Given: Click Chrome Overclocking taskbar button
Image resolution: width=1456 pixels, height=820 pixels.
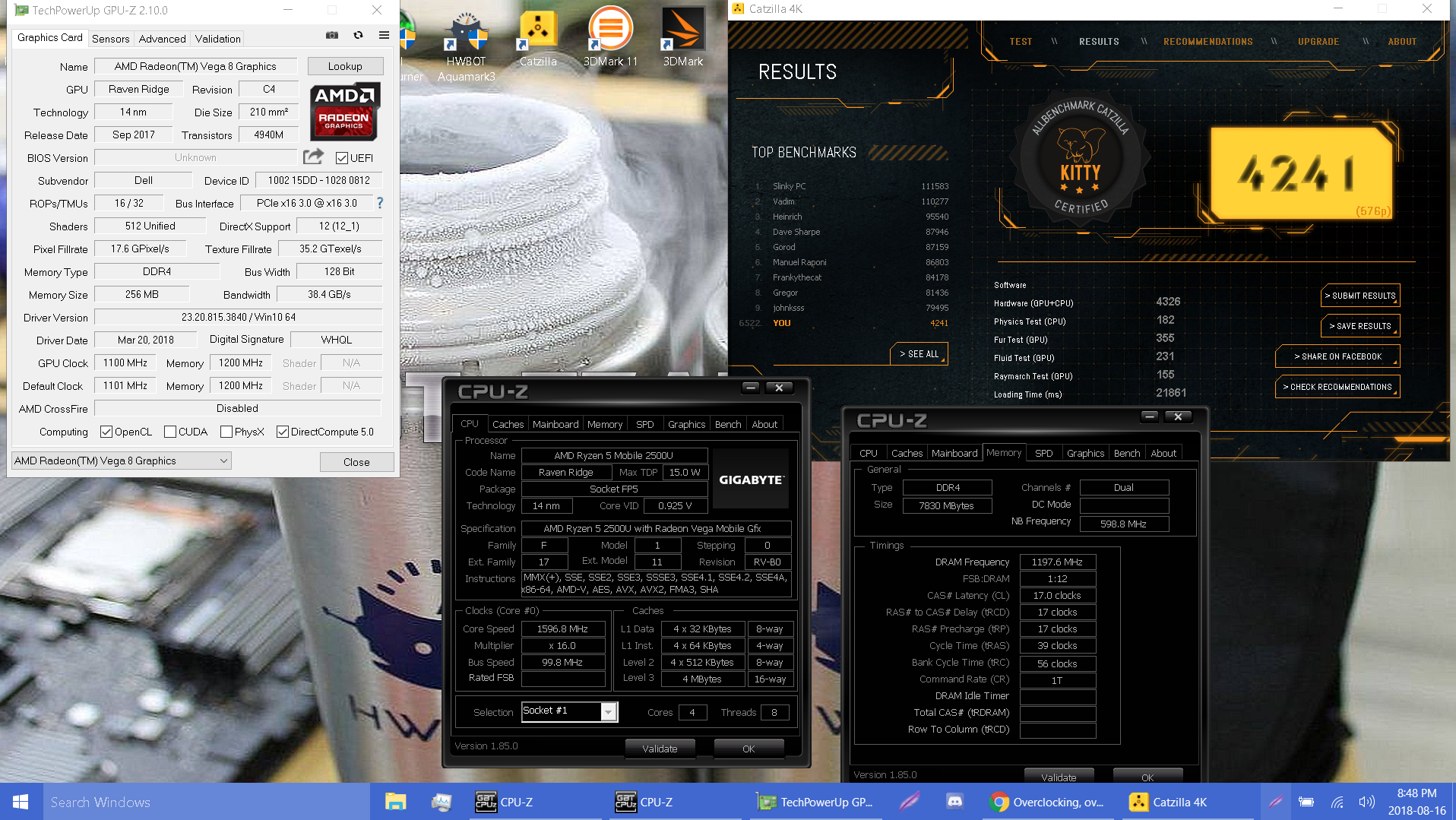Looking at the screenshot, I should (1047, 802).
